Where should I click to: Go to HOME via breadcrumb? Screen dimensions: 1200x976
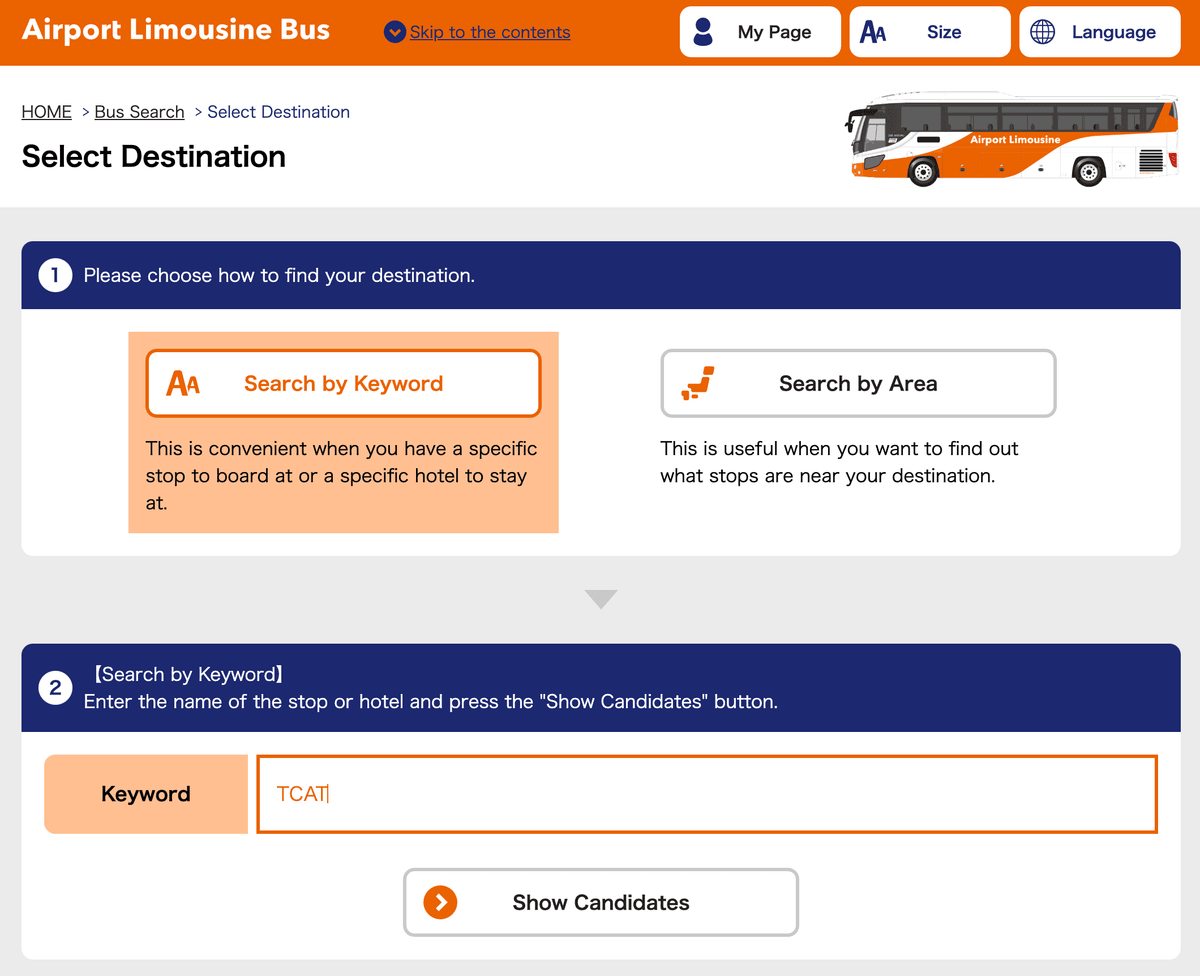coord(47,112)
